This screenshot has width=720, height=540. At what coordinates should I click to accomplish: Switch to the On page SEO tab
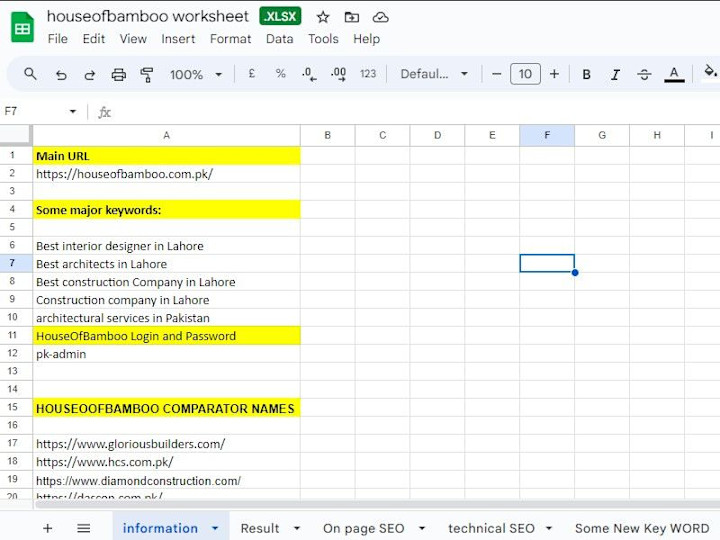pos(363,529)
